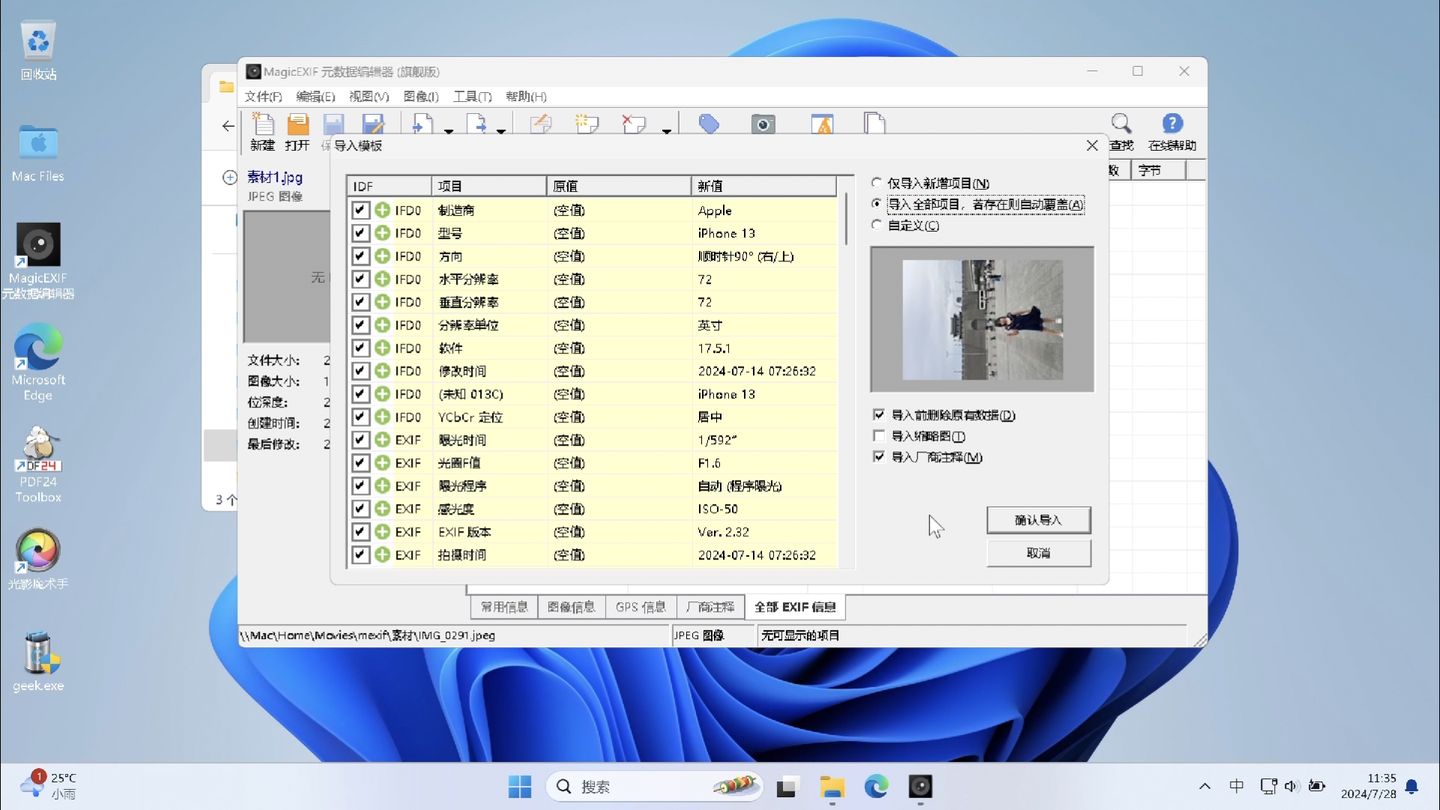Click taskbar 搜索 search box
The height and width of the screenshot is (810, 1440).
tap(653, 786)
